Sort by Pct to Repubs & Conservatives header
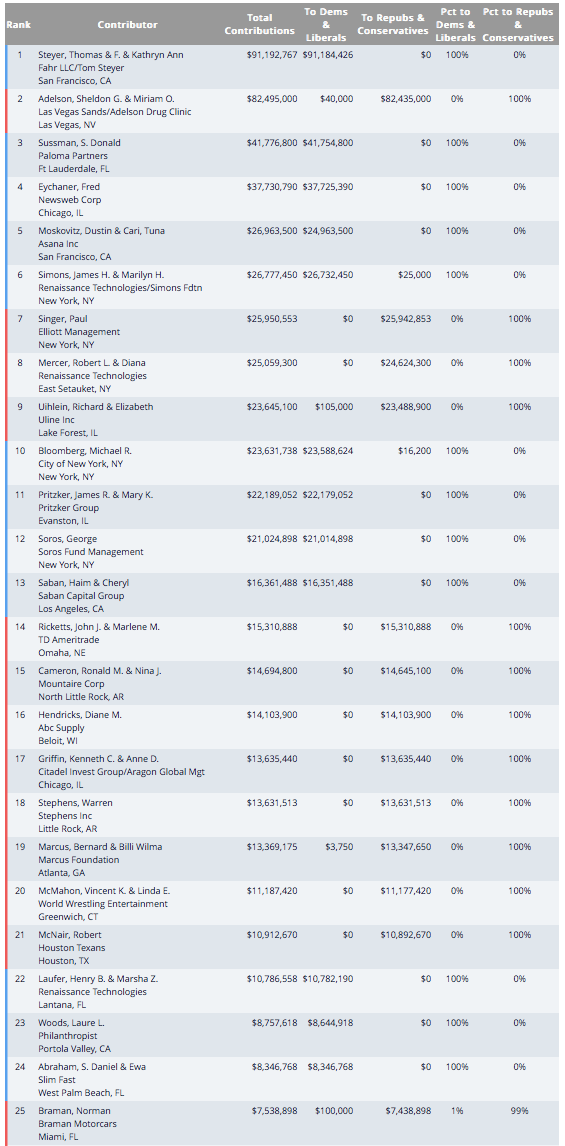Screen dimensions: 565x1146 click(x=518, y=24)
